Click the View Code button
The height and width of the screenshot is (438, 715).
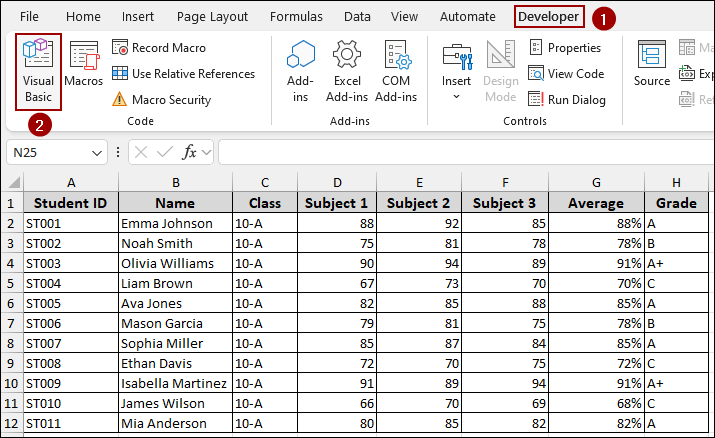[565, 73]
